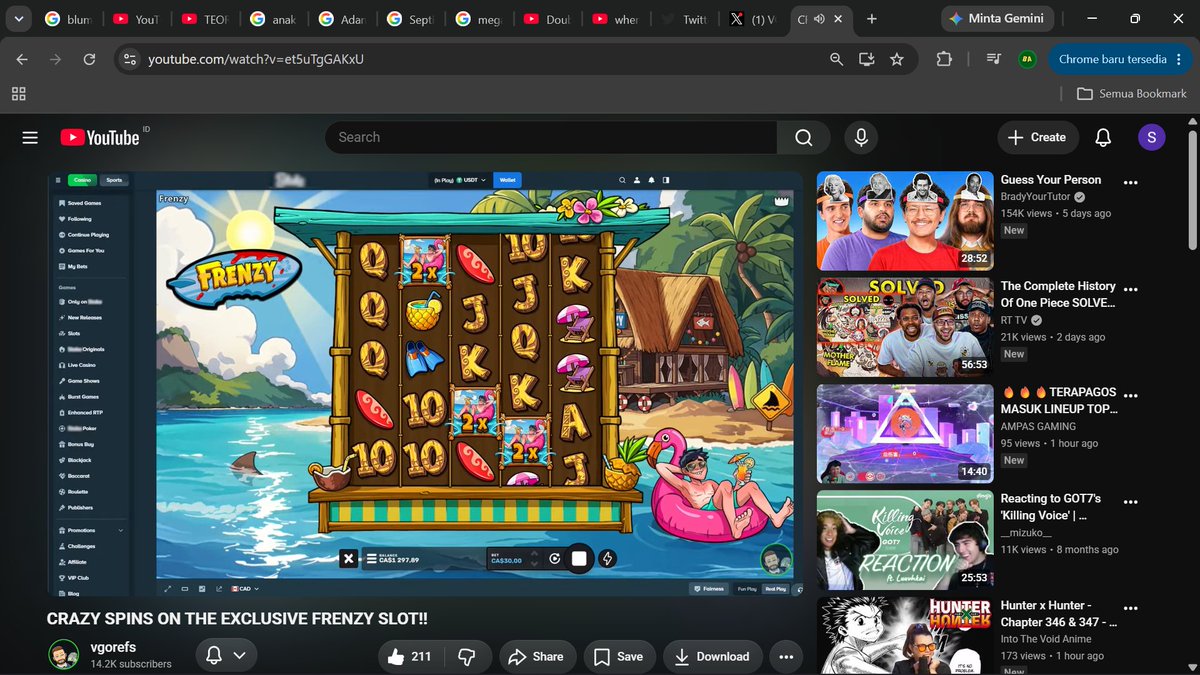The height and width of the screenshot is (675, 1200).
Task: Go to YouTube home via the logo
Action: (100, 138)
